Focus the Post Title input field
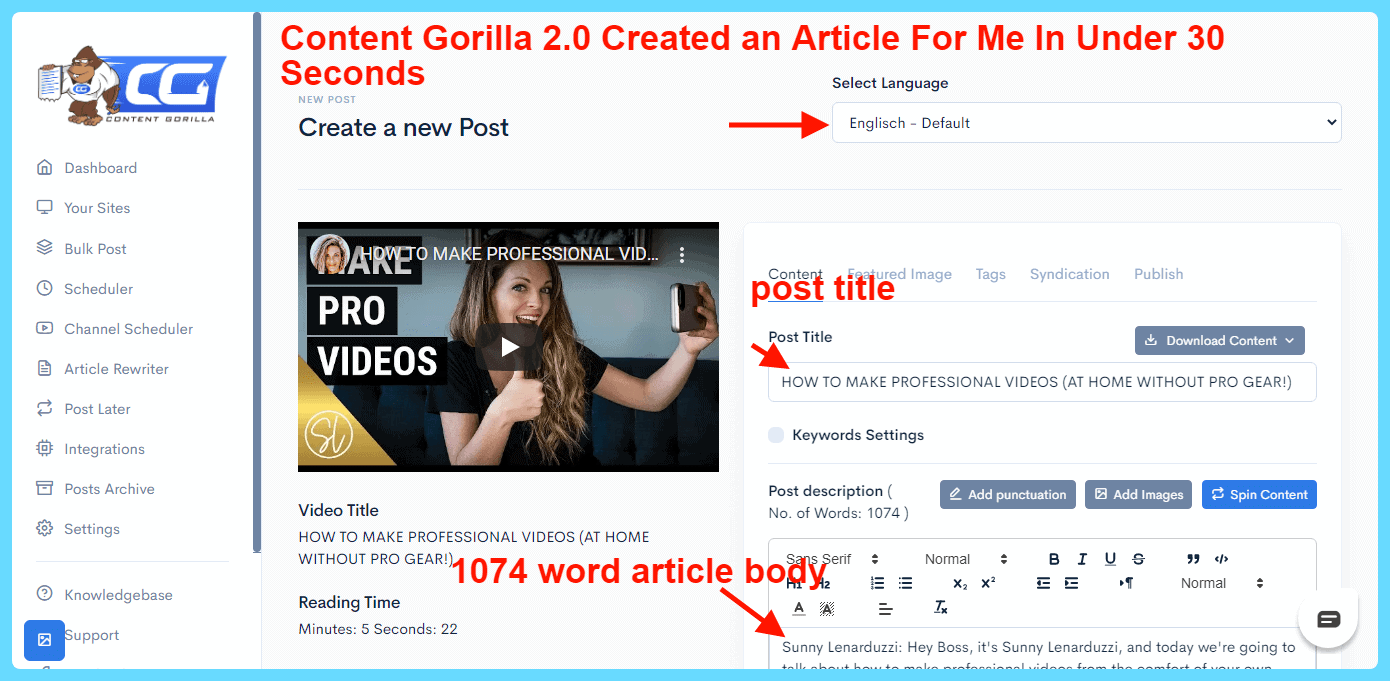The width and height of the screenshot is (1390, 681). click(1042, 382)
